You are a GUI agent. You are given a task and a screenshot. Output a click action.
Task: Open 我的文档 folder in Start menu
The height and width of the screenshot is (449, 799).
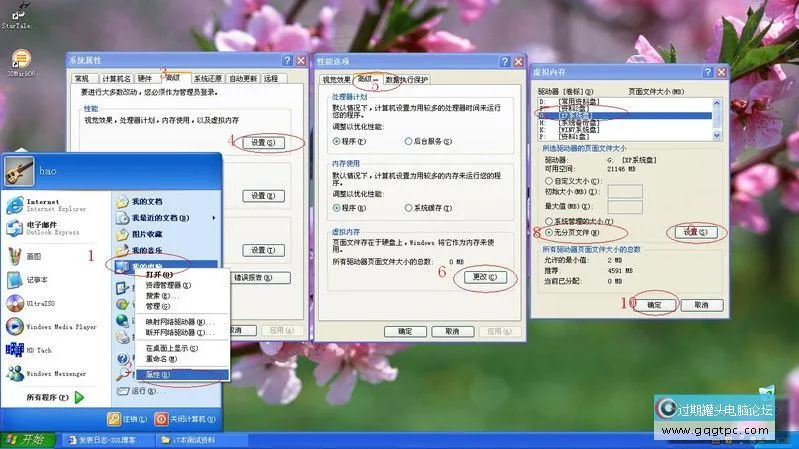tap(140, 201)
